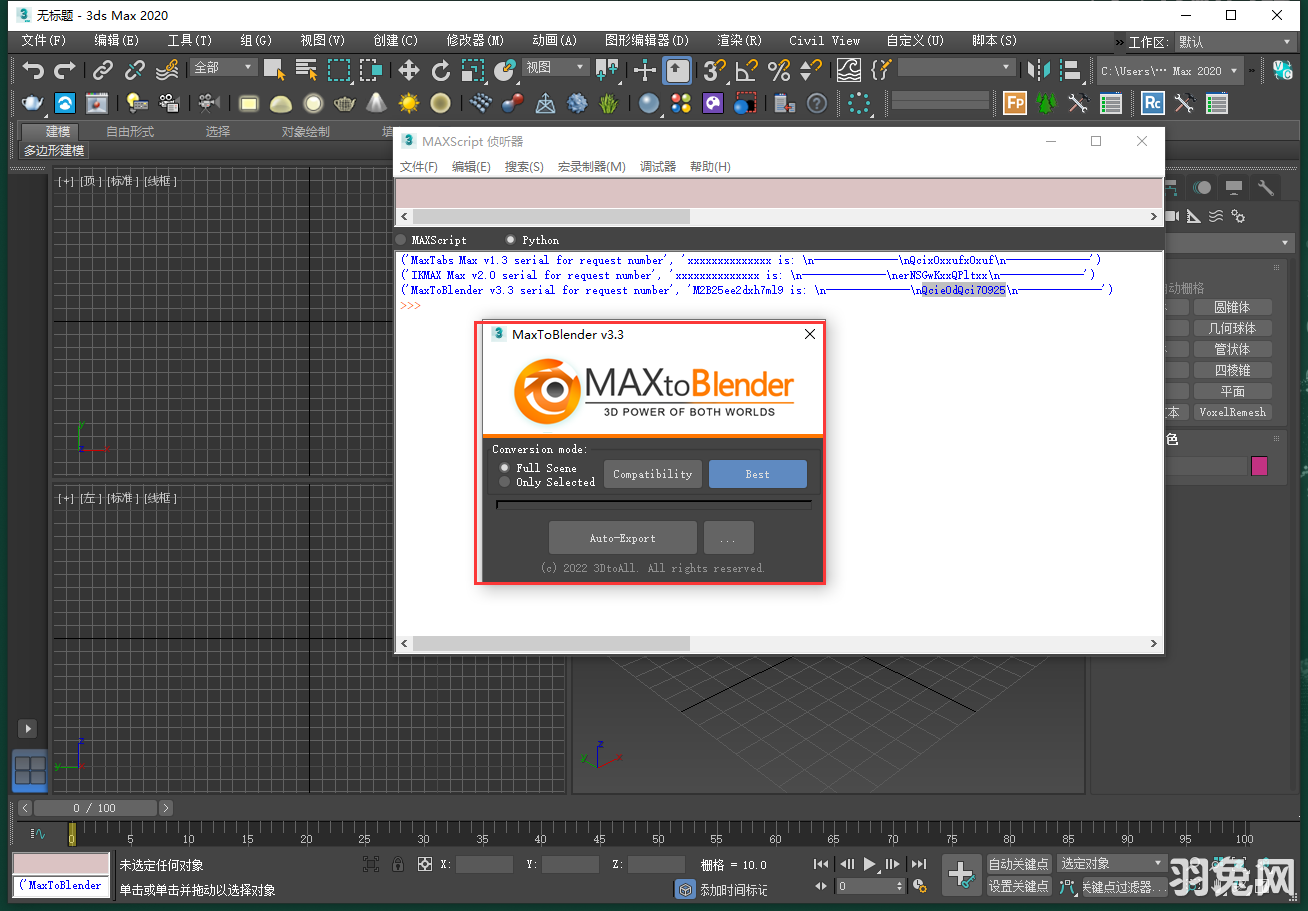This screenshot has width=1308, height=911.
Task: Open the 视图 coordinate system dropdown
Action: [x=556, y=69]
